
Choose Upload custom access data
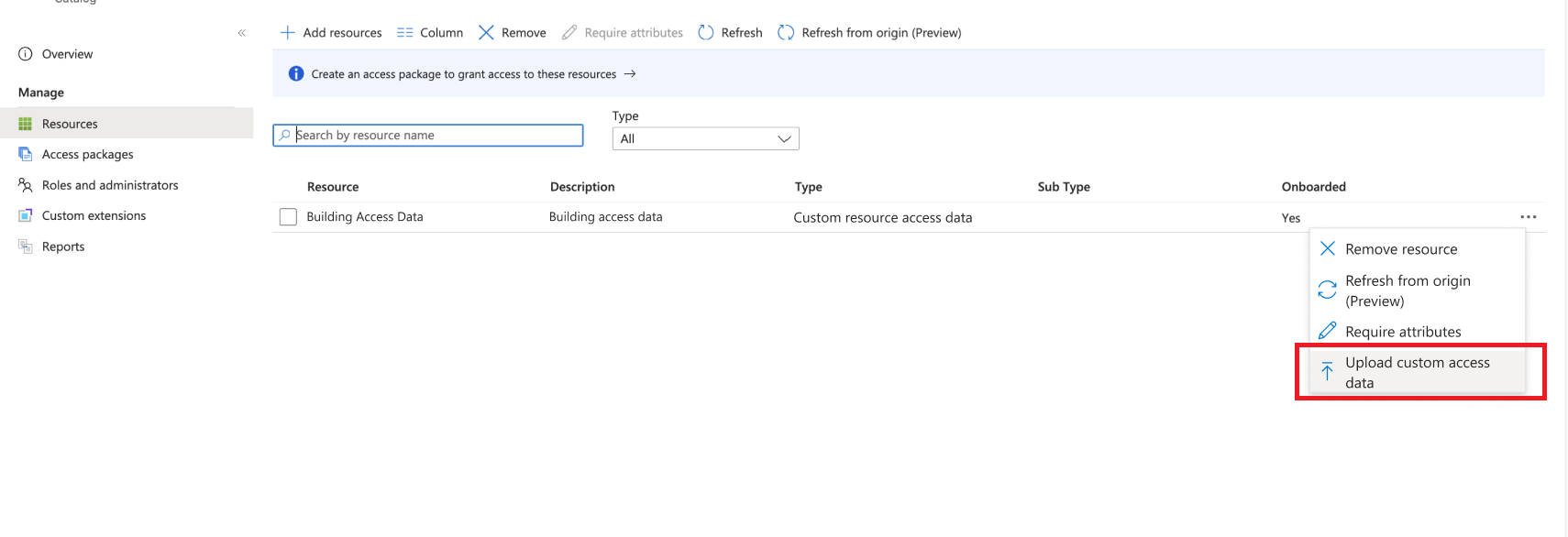pyautogui.click(x=1417, y=372)
